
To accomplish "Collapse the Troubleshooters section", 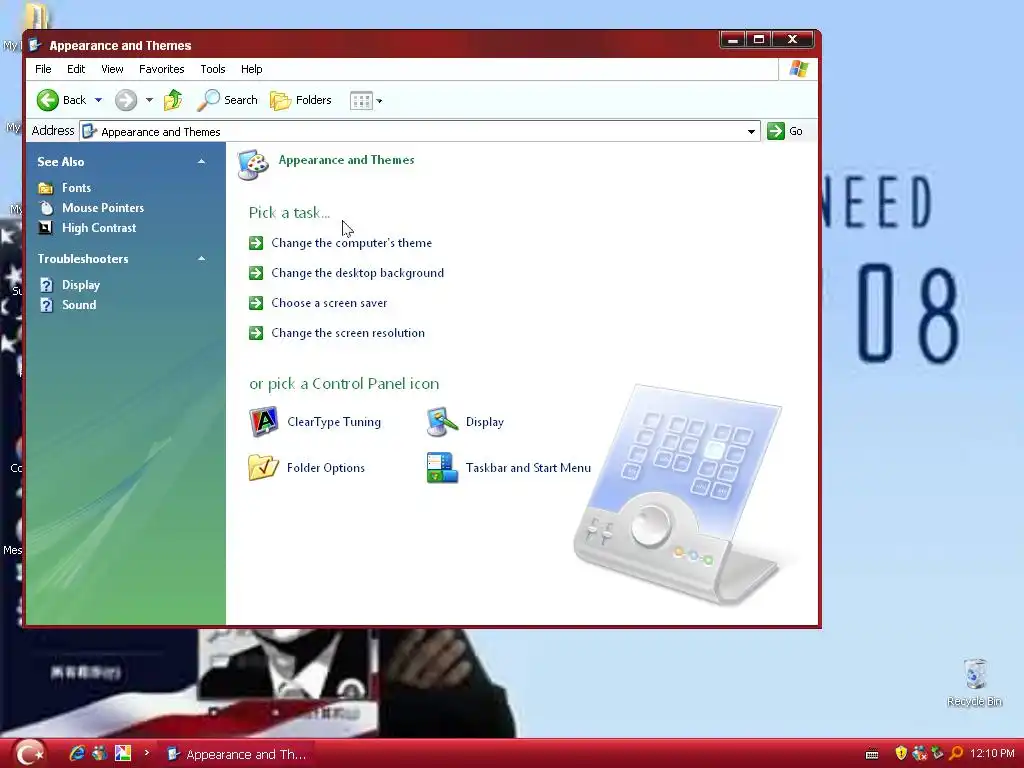I will (x=201, y=259).
